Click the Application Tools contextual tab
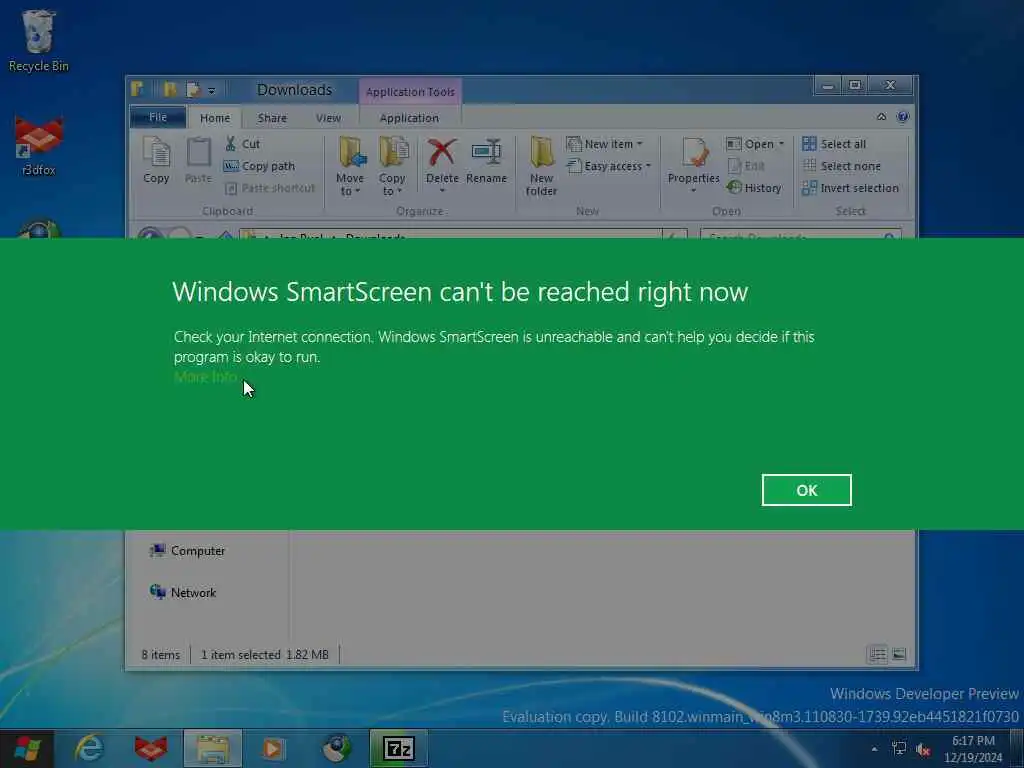Viewport: 1024px width, 768px height. point(410,91)
